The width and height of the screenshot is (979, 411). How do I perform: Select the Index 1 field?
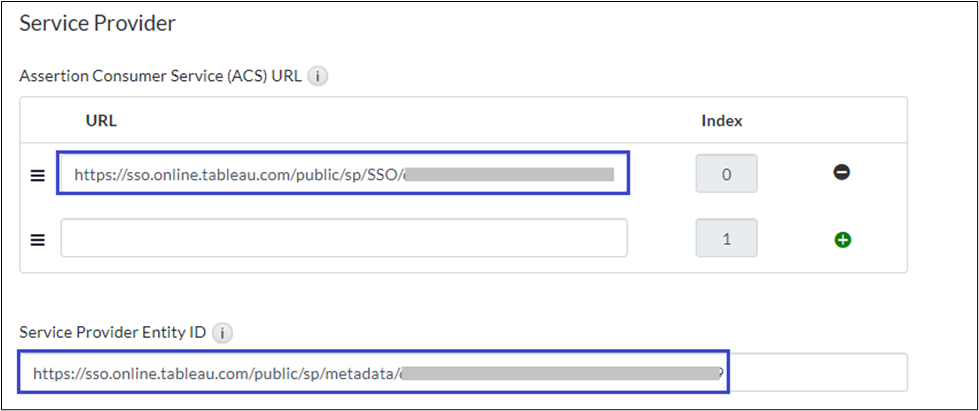[x=727, y=239]
